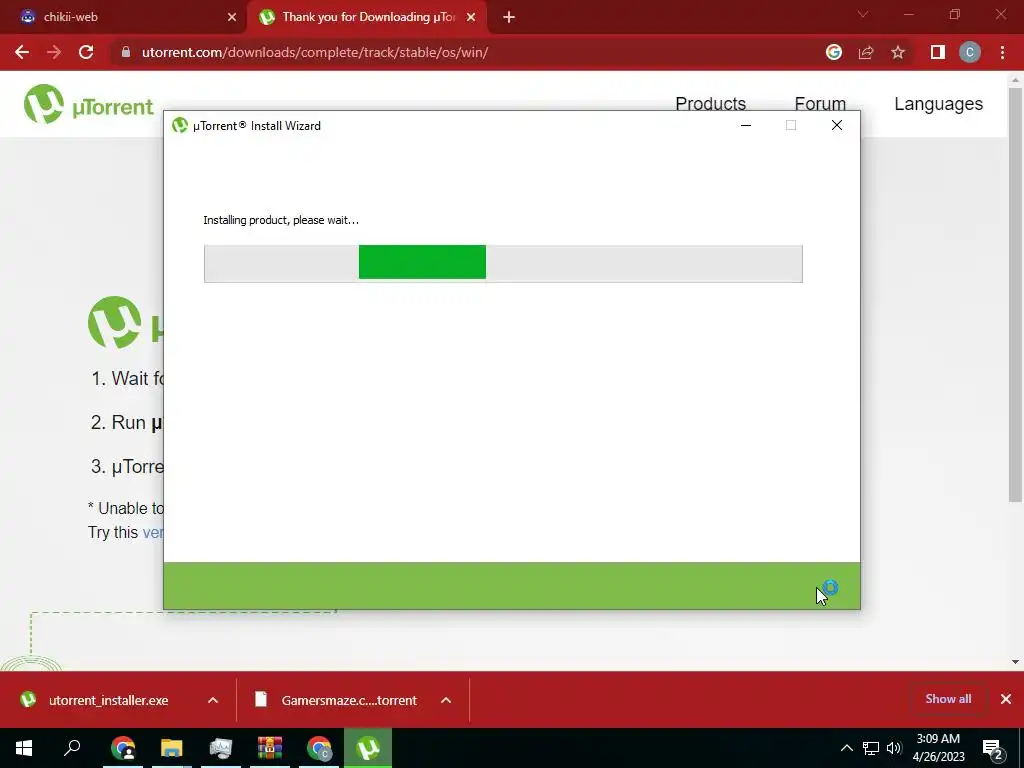Minimize the µTorrent Install Wizard

point(746,125)
